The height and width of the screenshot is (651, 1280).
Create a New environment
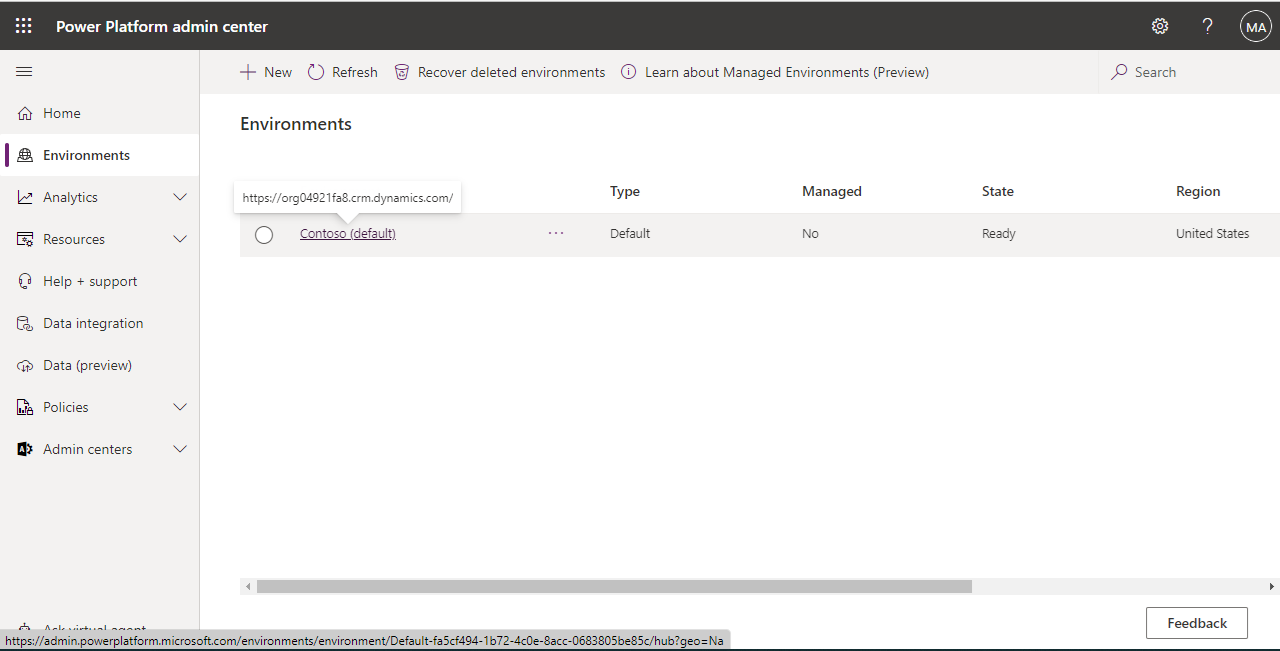point(266,72)
